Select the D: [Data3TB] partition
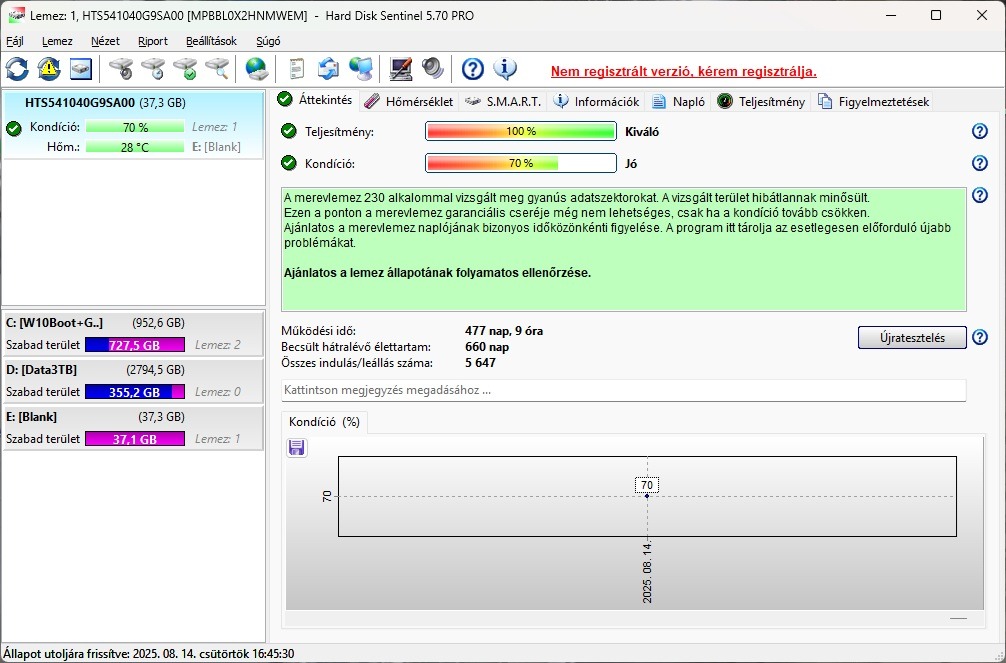This screenshot has height=663, width=1006. (133, 381)
